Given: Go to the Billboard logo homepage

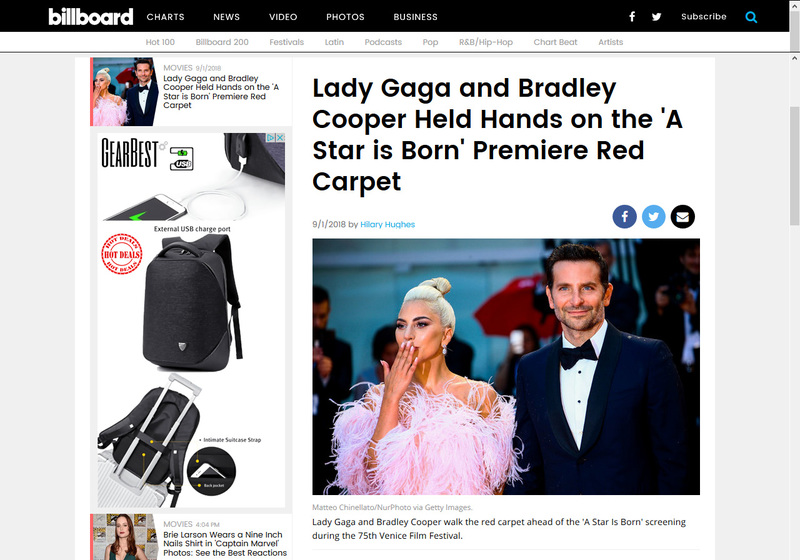Looking at the screenshot, I should [91, 17].
